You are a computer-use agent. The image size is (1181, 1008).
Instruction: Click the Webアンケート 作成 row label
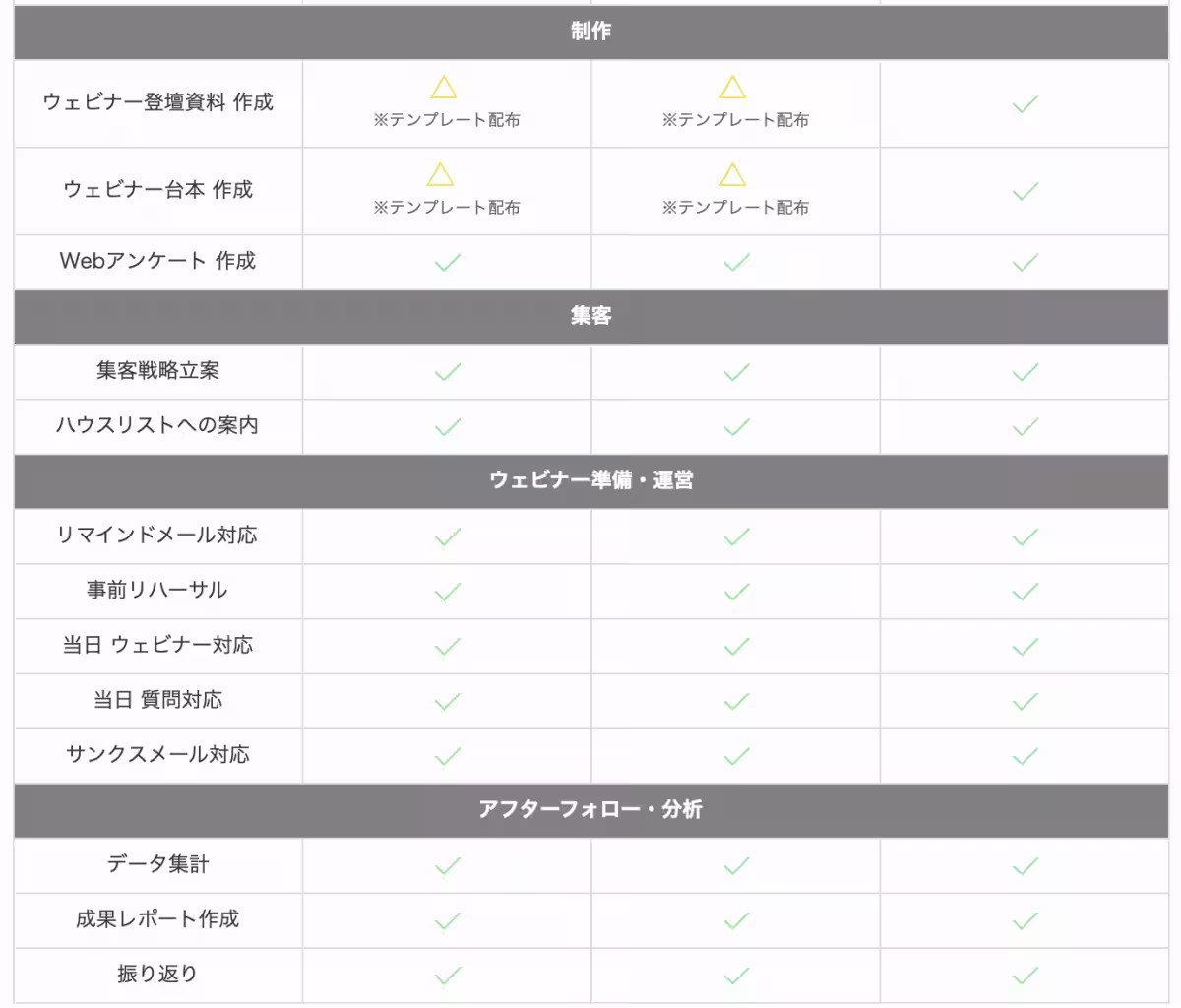157,261
